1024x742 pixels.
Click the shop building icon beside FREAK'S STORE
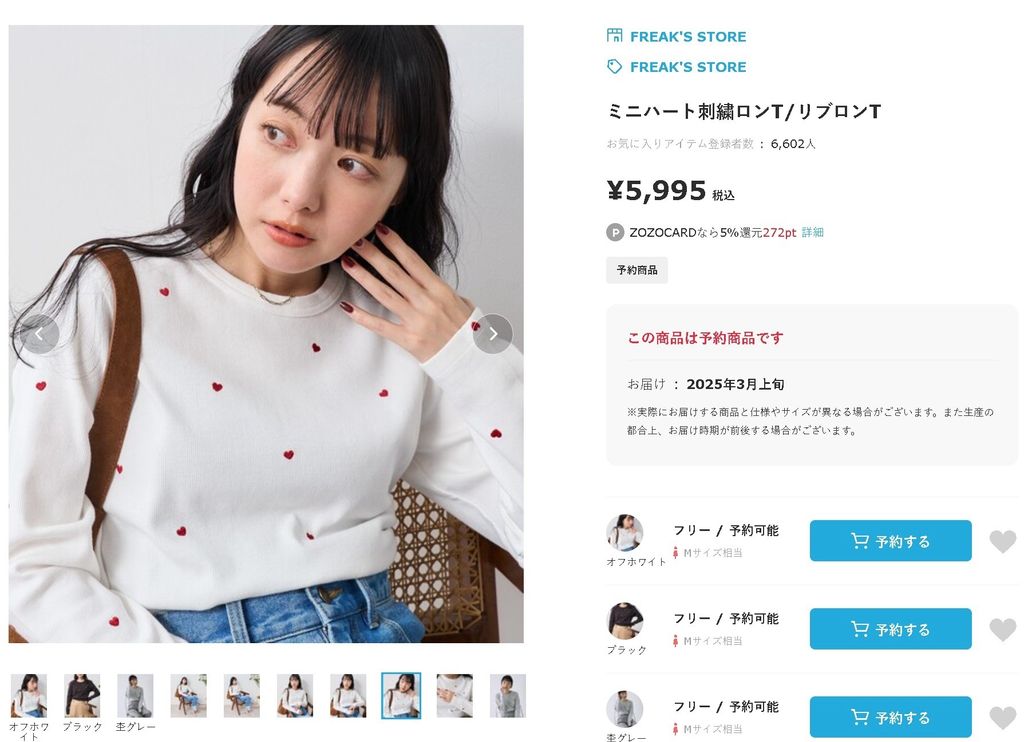(x=614, y=35)
